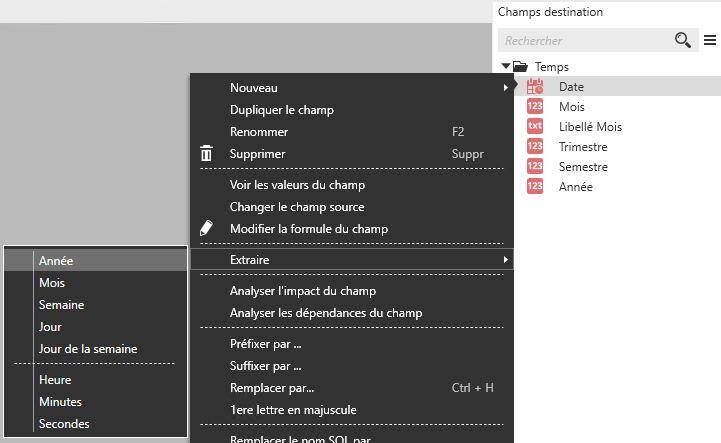This screenshot has height=443, width=721.
Task: Click the pencil icon for Modifier la formule
Action: pyautogui.click(x=207, y=228)
